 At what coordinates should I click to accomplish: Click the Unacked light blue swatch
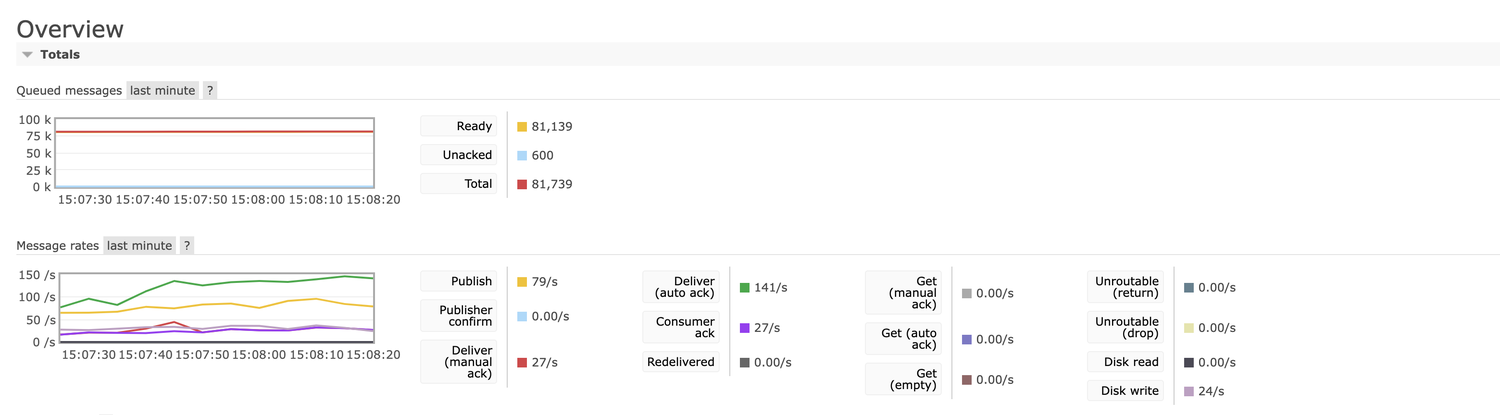(522, 156)
